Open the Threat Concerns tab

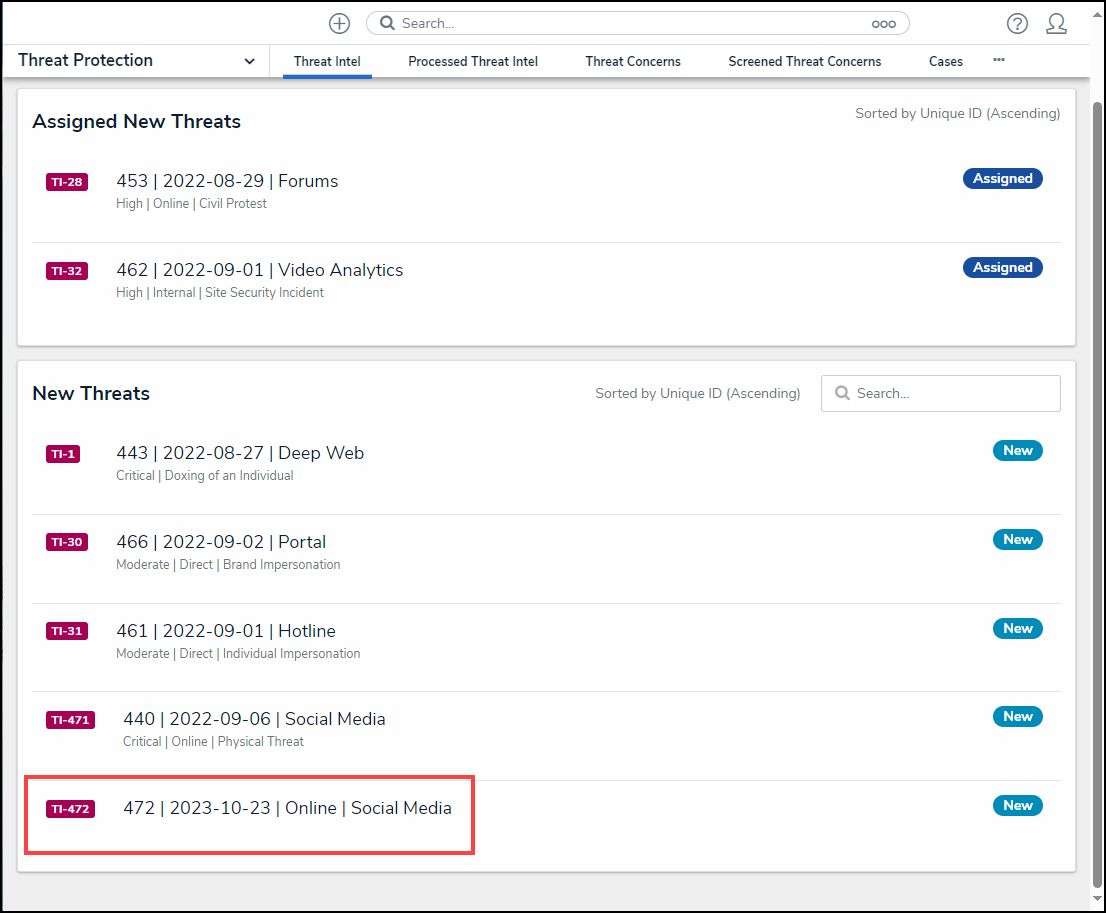(x=633, y=62)
